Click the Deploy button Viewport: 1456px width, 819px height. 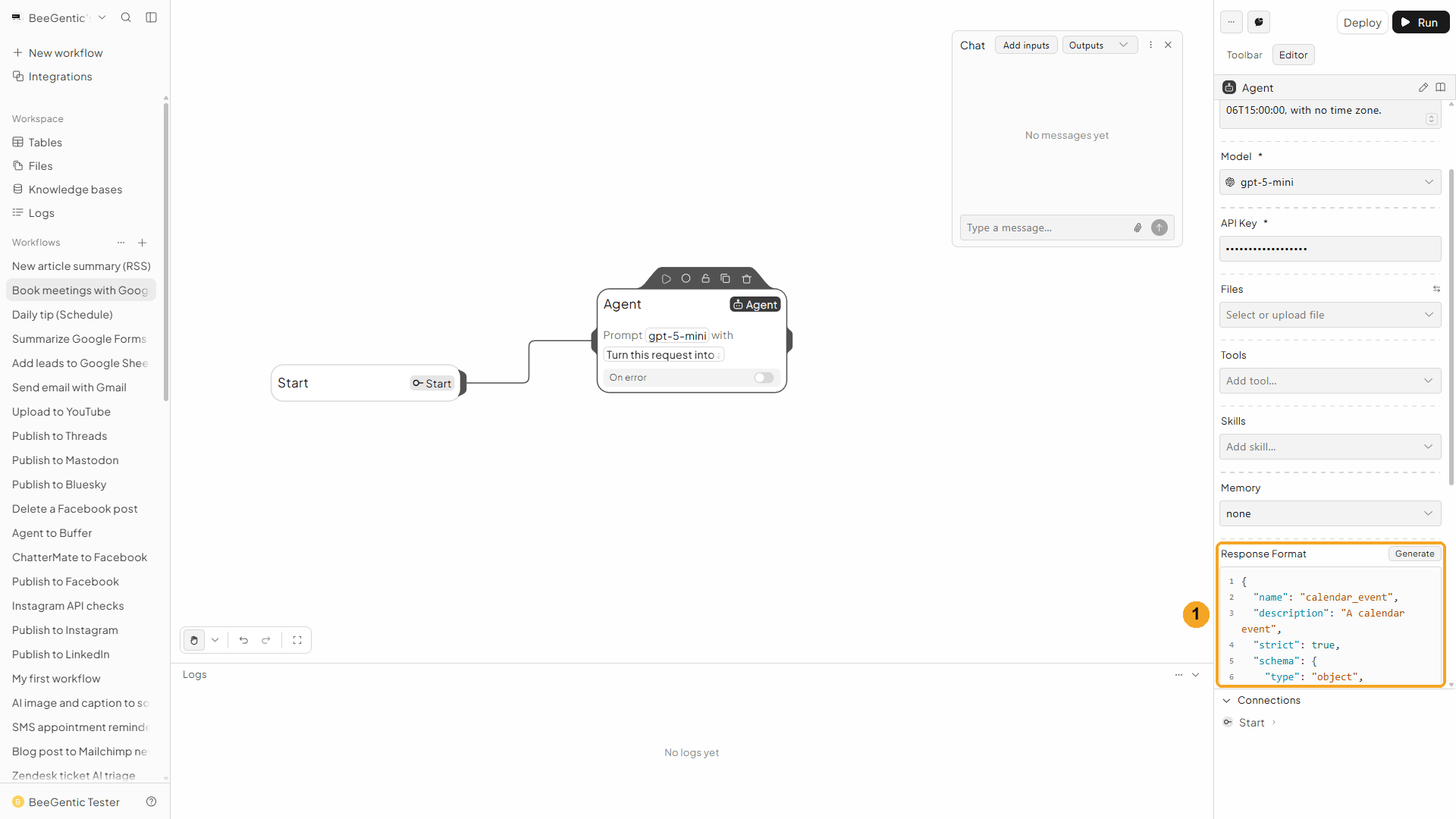pyautogui.click(x=1362, y=22)
